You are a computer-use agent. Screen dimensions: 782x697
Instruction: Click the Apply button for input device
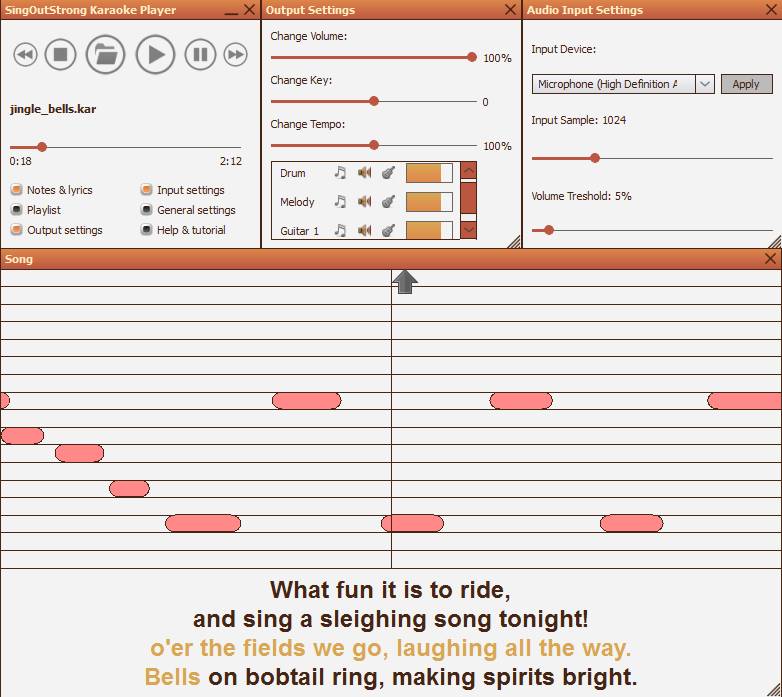[x=746, y=84]
